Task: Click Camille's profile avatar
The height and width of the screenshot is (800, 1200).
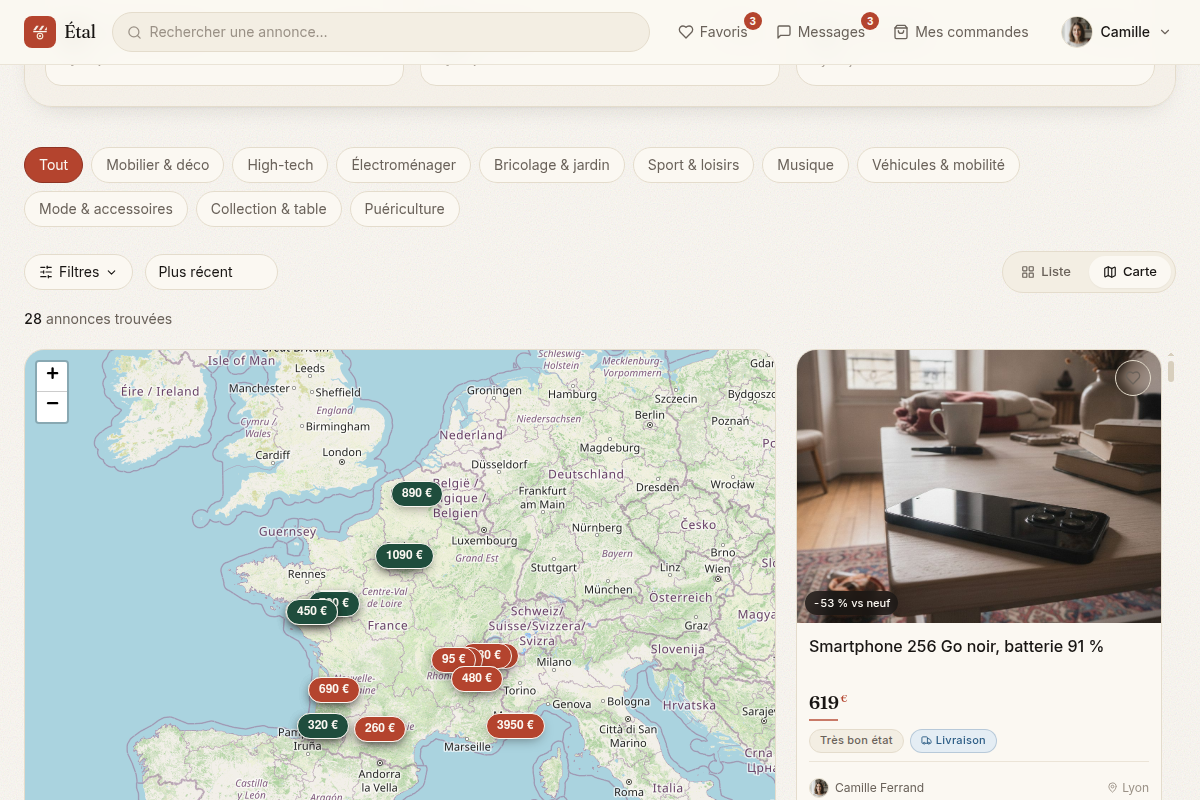Action: click(x=1076, y=32)
